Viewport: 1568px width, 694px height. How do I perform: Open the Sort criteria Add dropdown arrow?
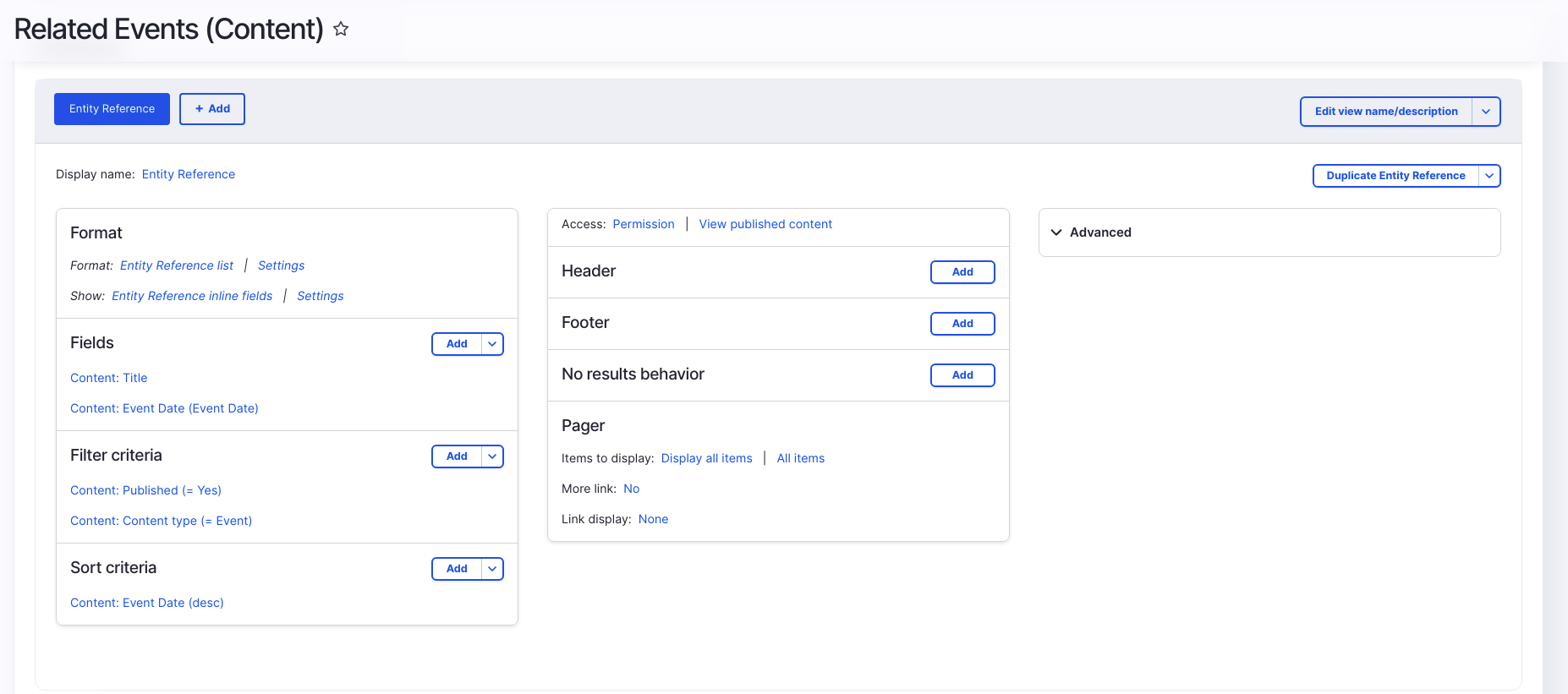pyautogui.click(x=492, y=569)
